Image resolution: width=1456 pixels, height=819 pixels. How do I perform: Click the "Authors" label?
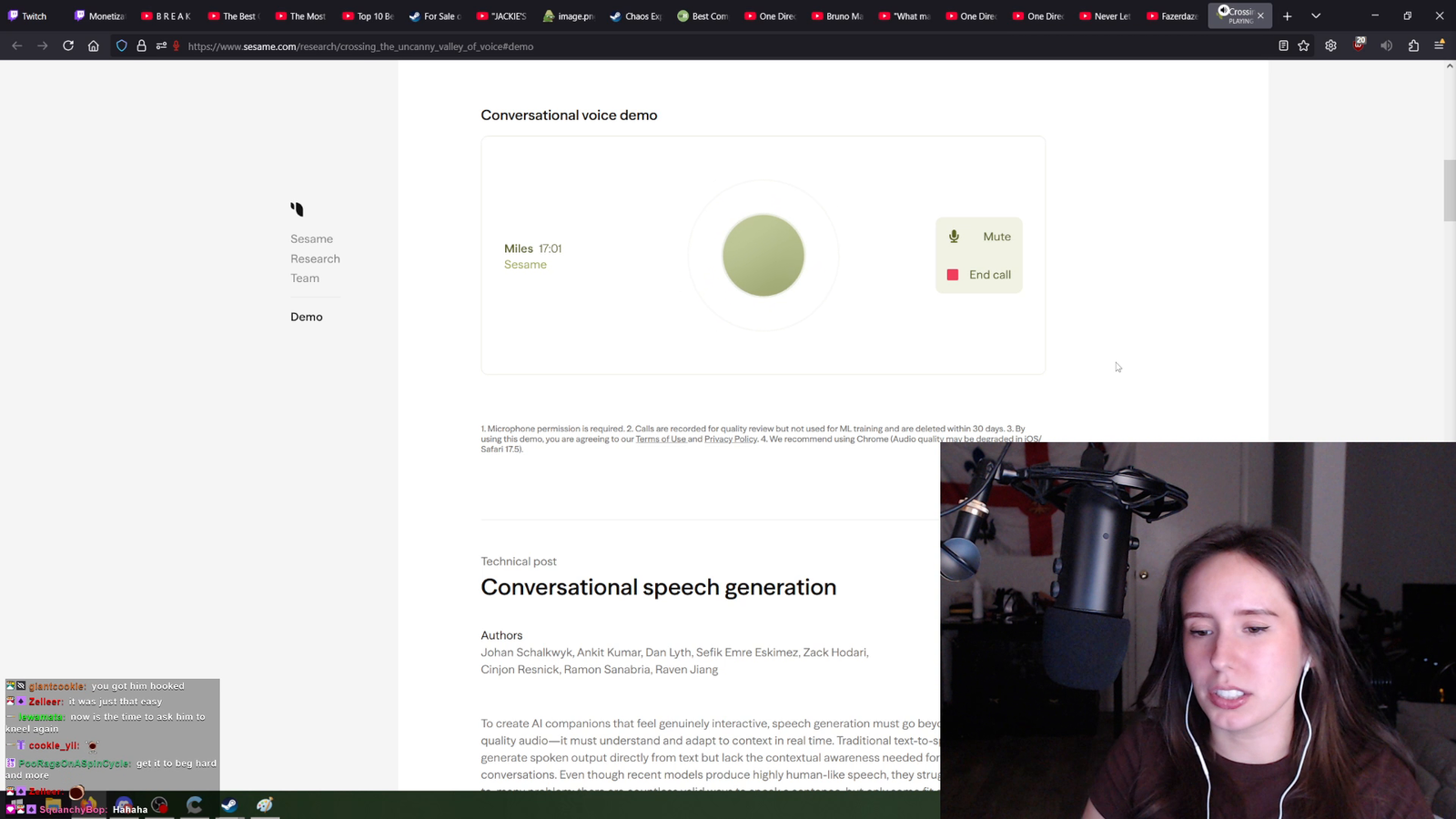501,635
